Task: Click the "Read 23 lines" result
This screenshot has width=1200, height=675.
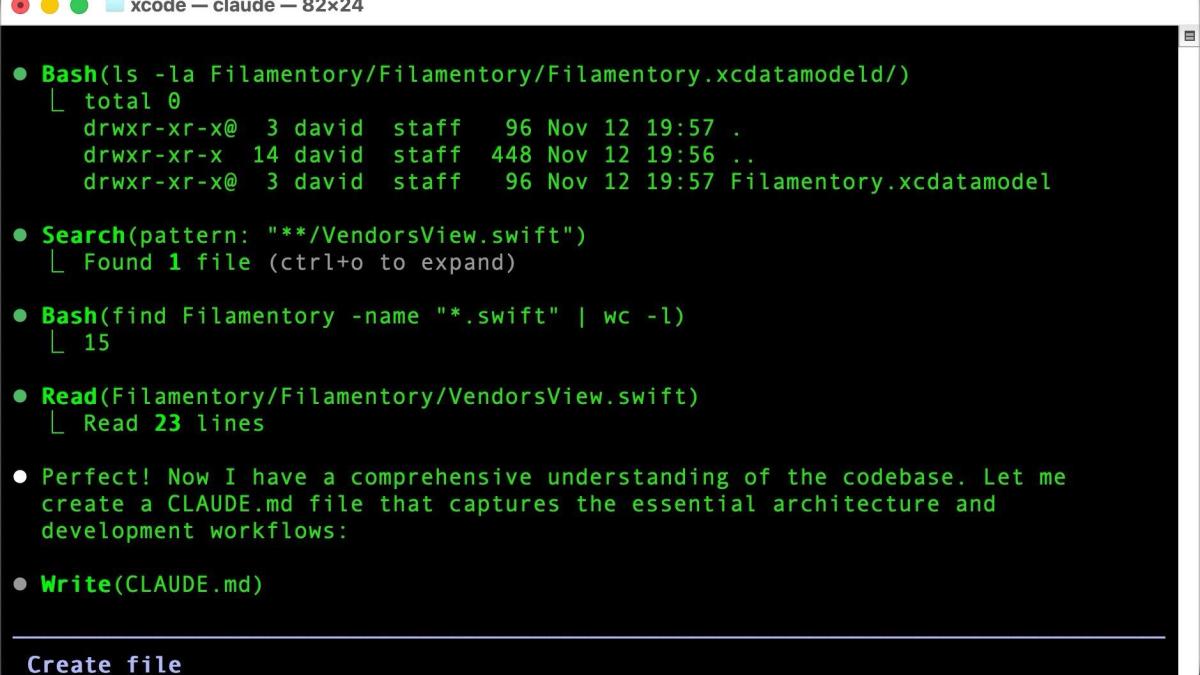Action: pos(174,424)
